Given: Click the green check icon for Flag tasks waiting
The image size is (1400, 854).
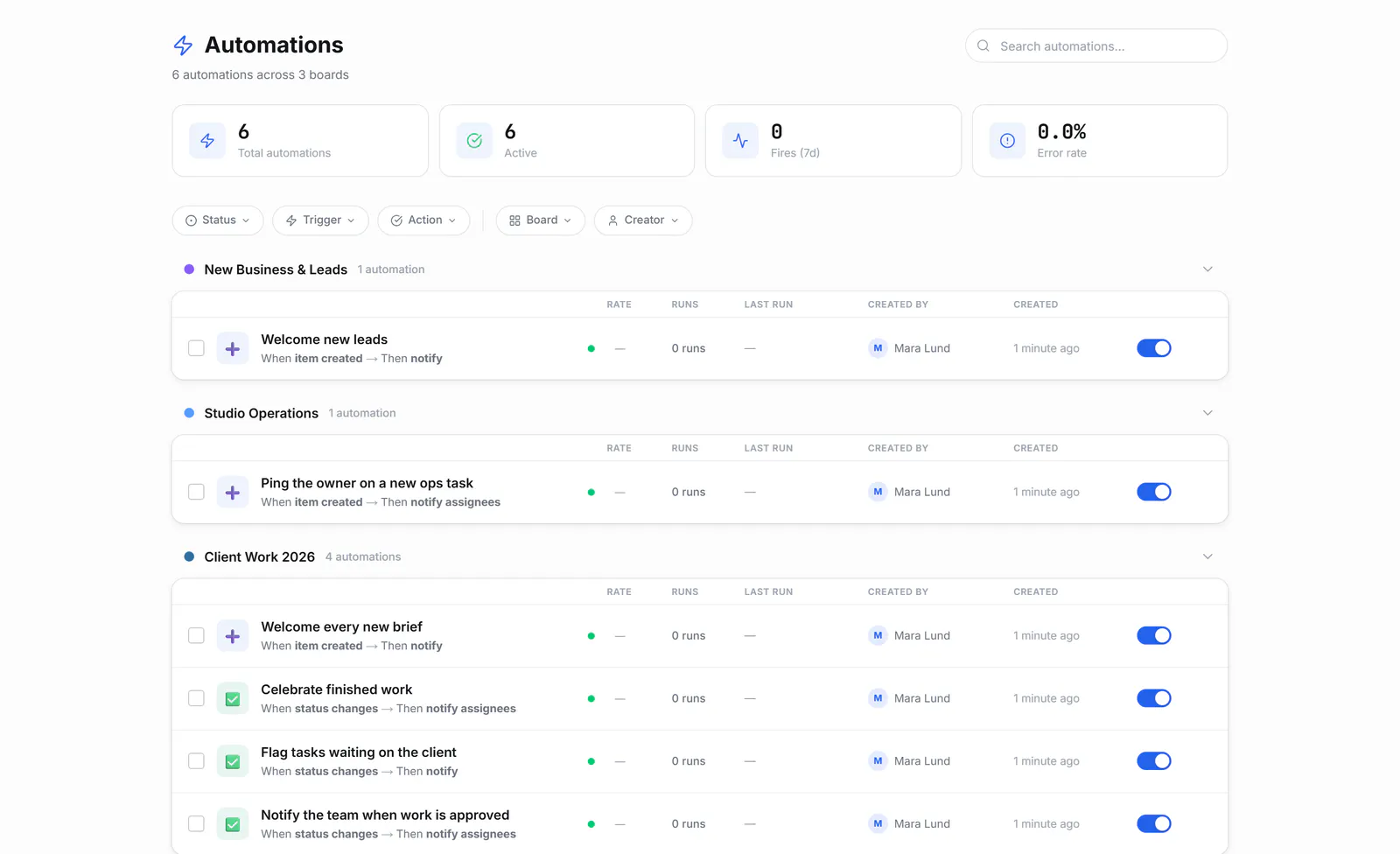Looking at the screenshot, I should (233, 761).
